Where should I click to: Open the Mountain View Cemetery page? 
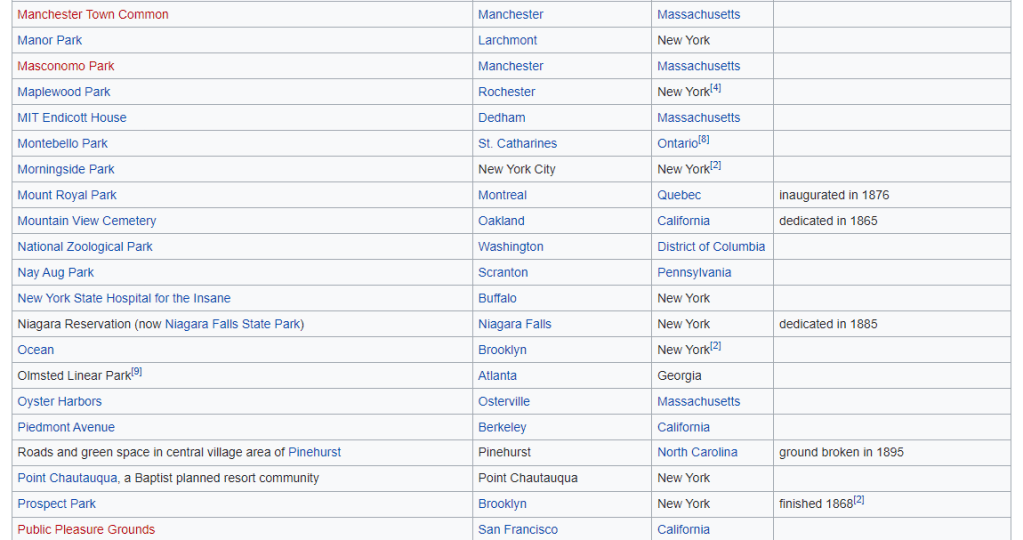tap(87, 221)
